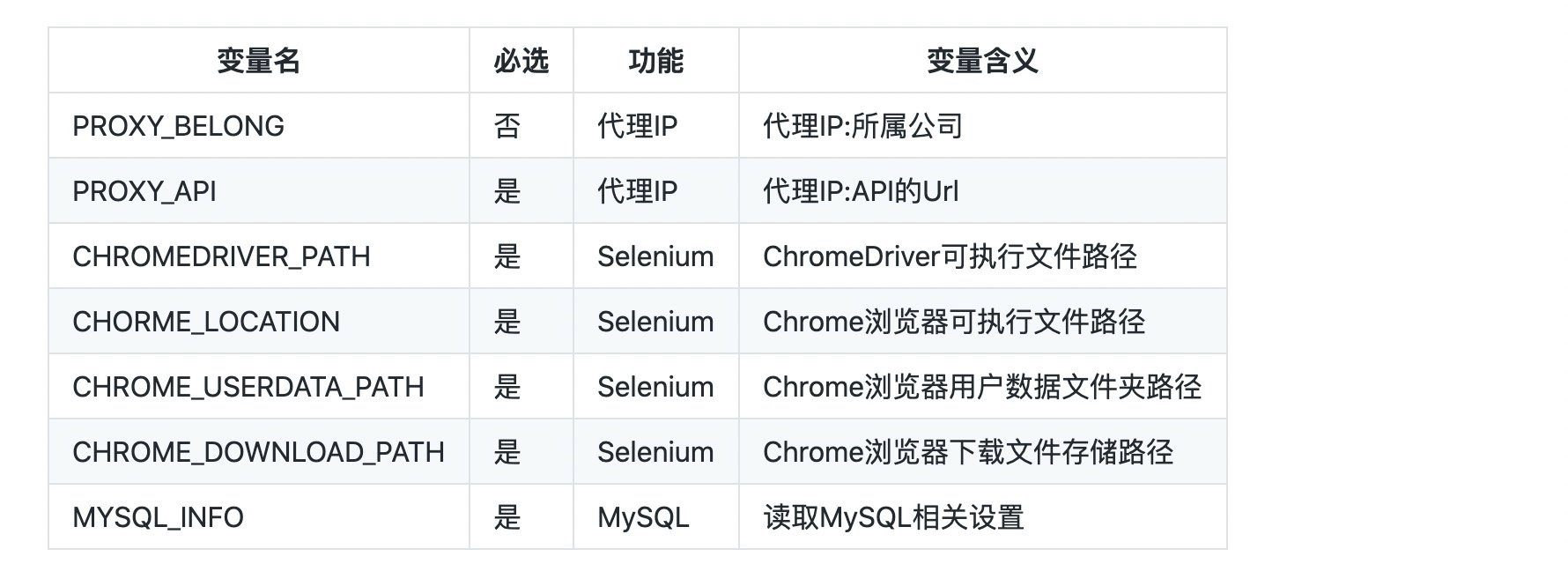
Task: Click the CHROMEDRIVER_PATH variable name
Action: [x=221, y=256]
